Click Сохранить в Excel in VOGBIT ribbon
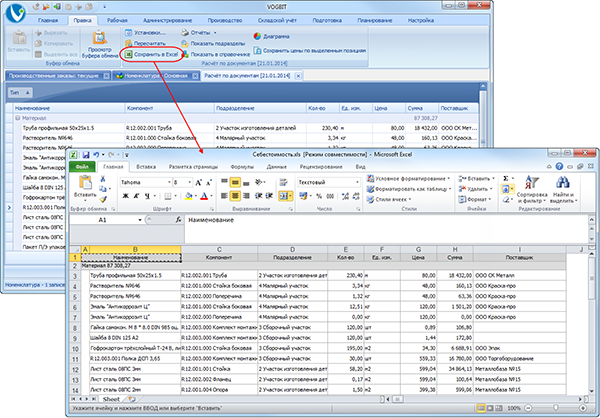Image resolution: width=600 pixels, height=418 pixels. click(152, 54)
